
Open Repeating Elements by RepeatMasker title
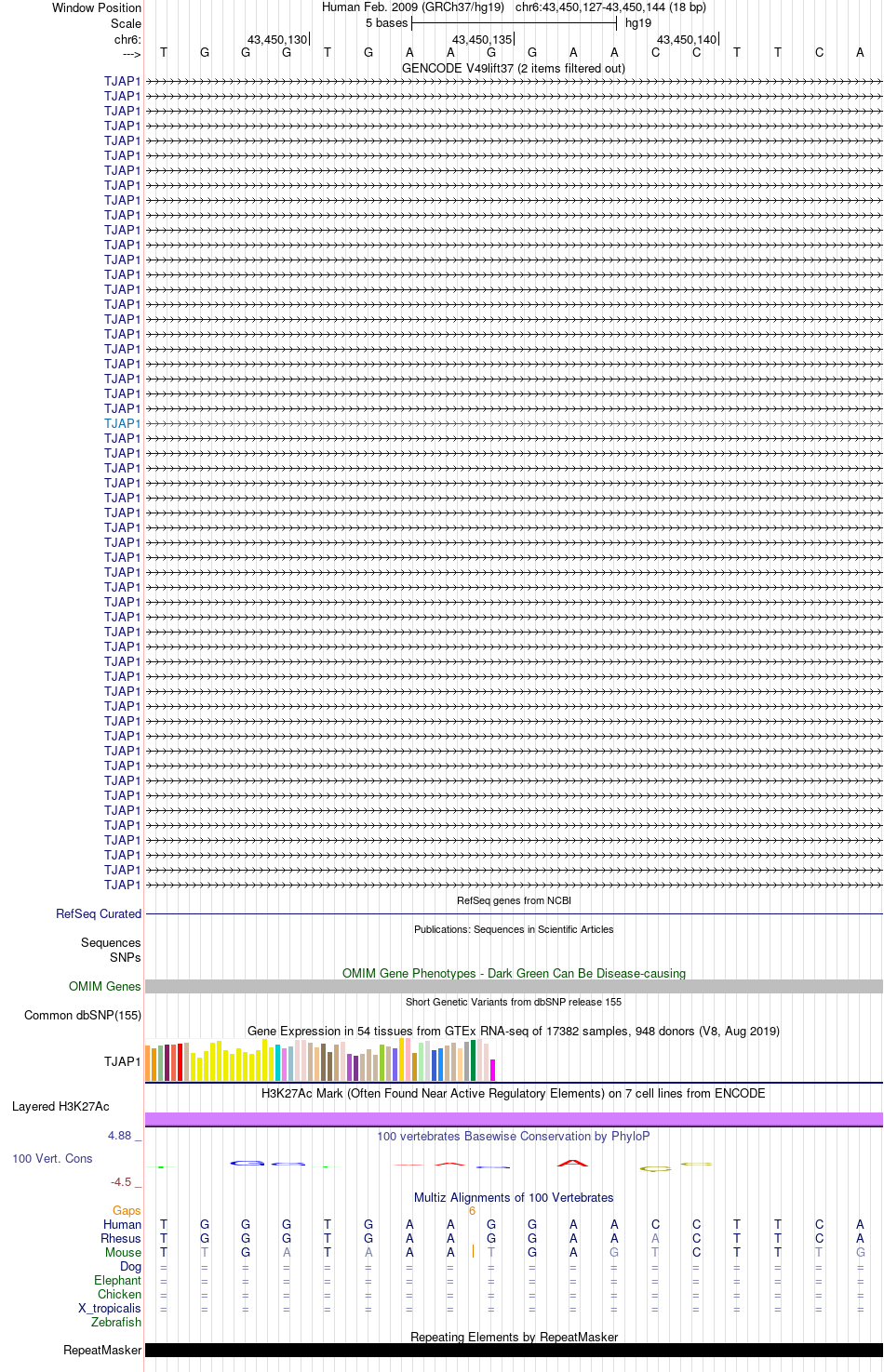pyautogui.click(x=514, y=1338)
